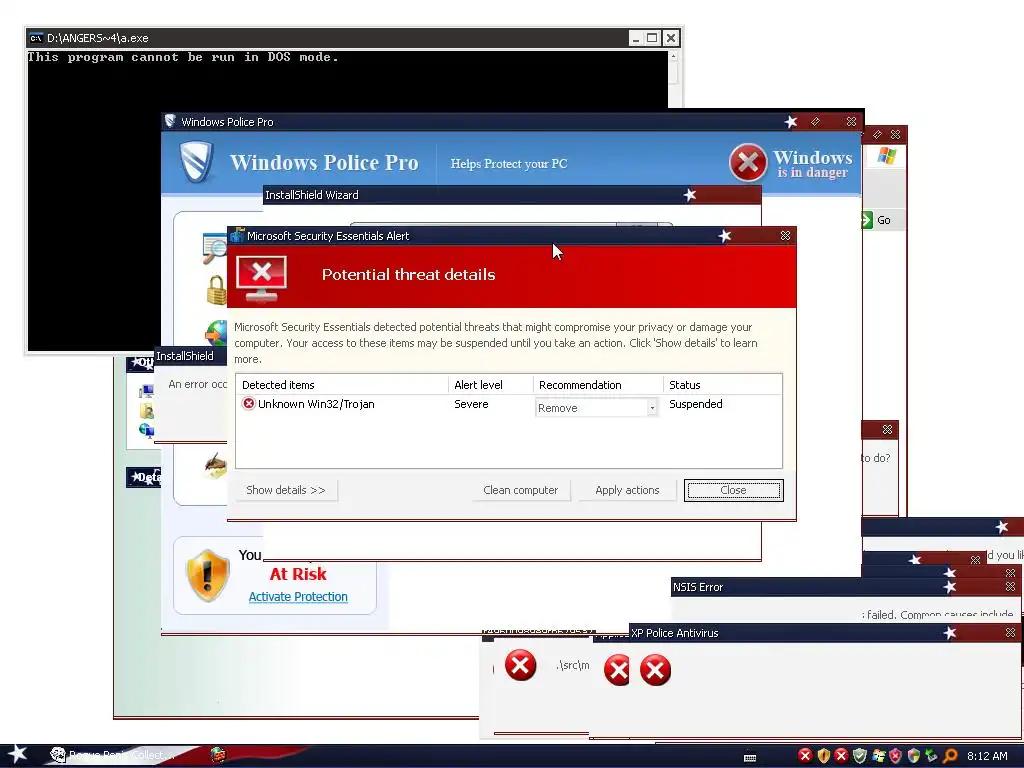
Task: Collapse the Details panel header in Explorer
Action: pyautogui.click(x=143, y=477)
